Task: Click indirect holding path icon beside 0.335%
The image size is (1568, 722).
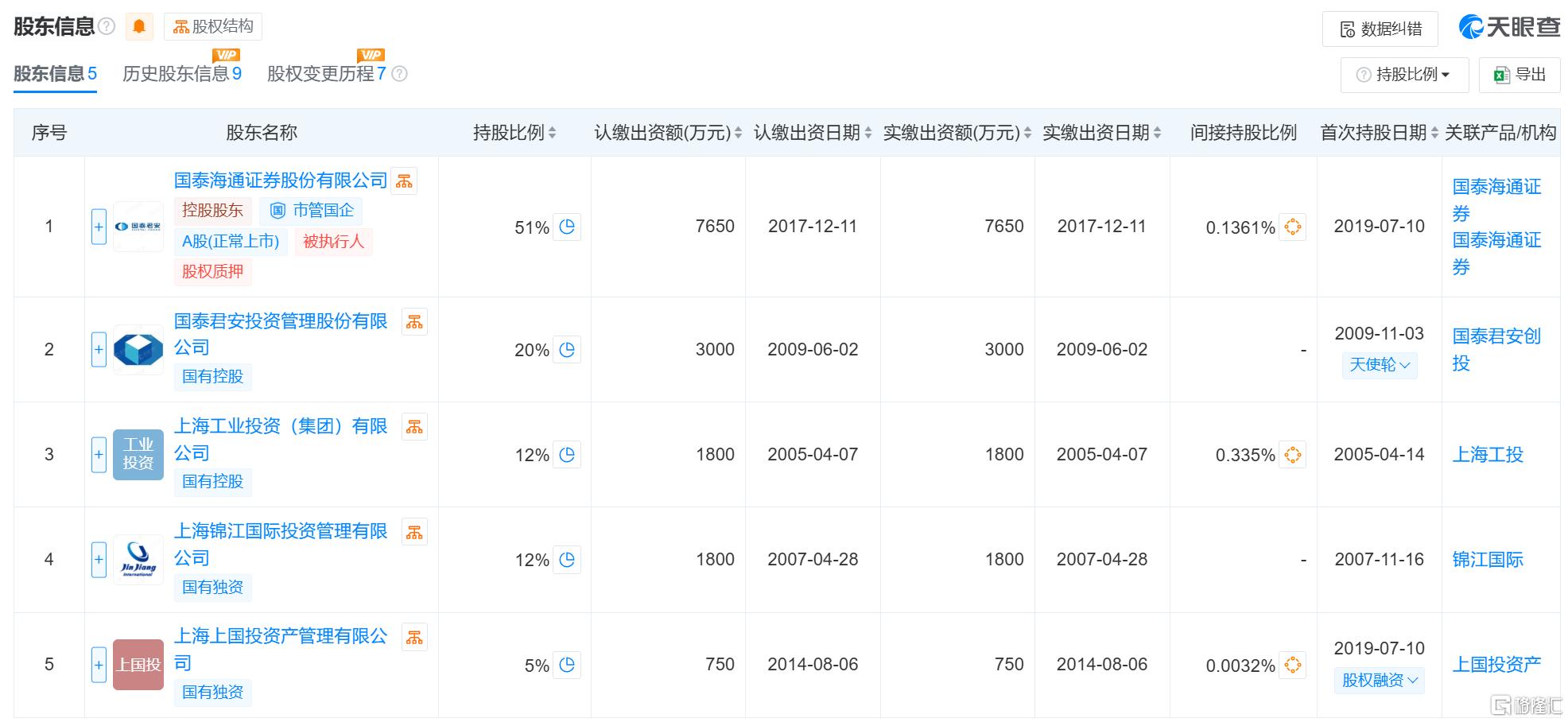Action: [x=1293, y=454]
